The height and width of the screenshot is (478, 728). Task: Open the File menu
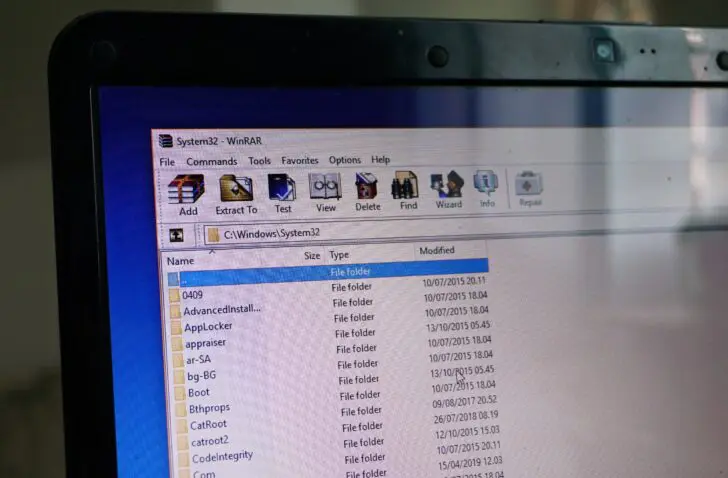(x=167, y=162)
